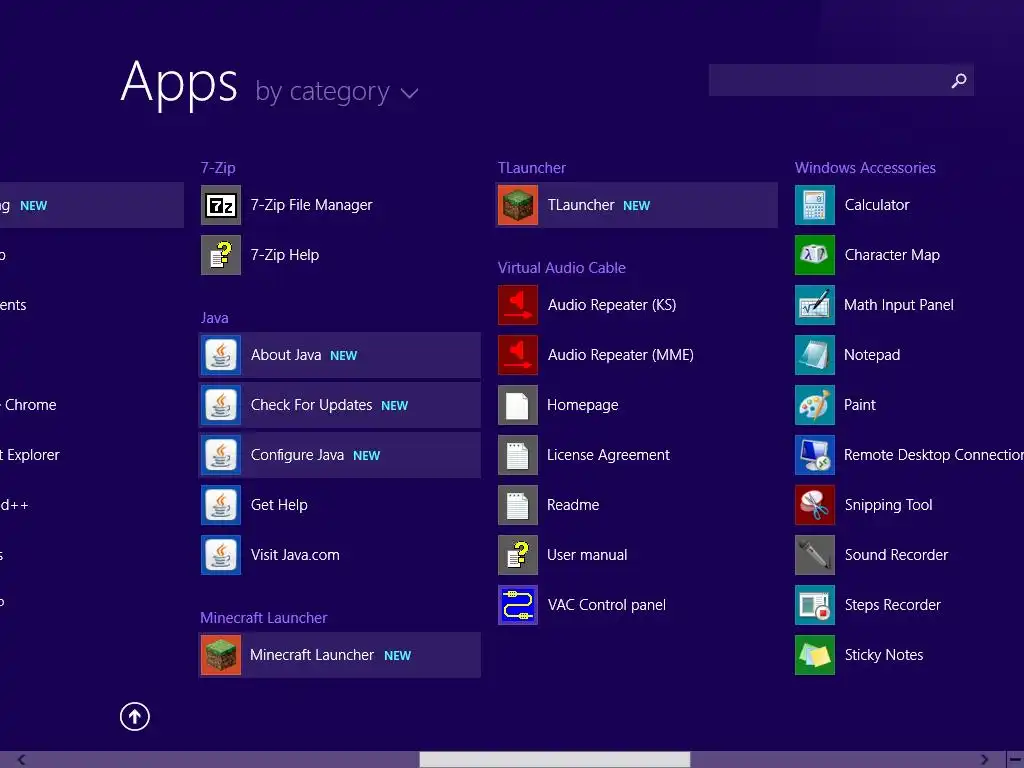Click the horizontal scrollbar thumb
This screenshot has width=1024, height=768.
tap(554, 760)
